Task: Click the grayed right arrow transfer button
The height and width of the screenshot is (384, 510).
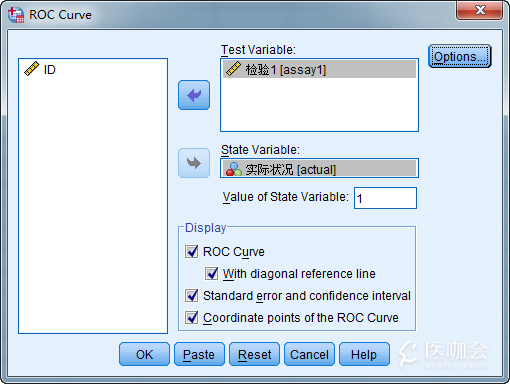Action: pos(194,163)
